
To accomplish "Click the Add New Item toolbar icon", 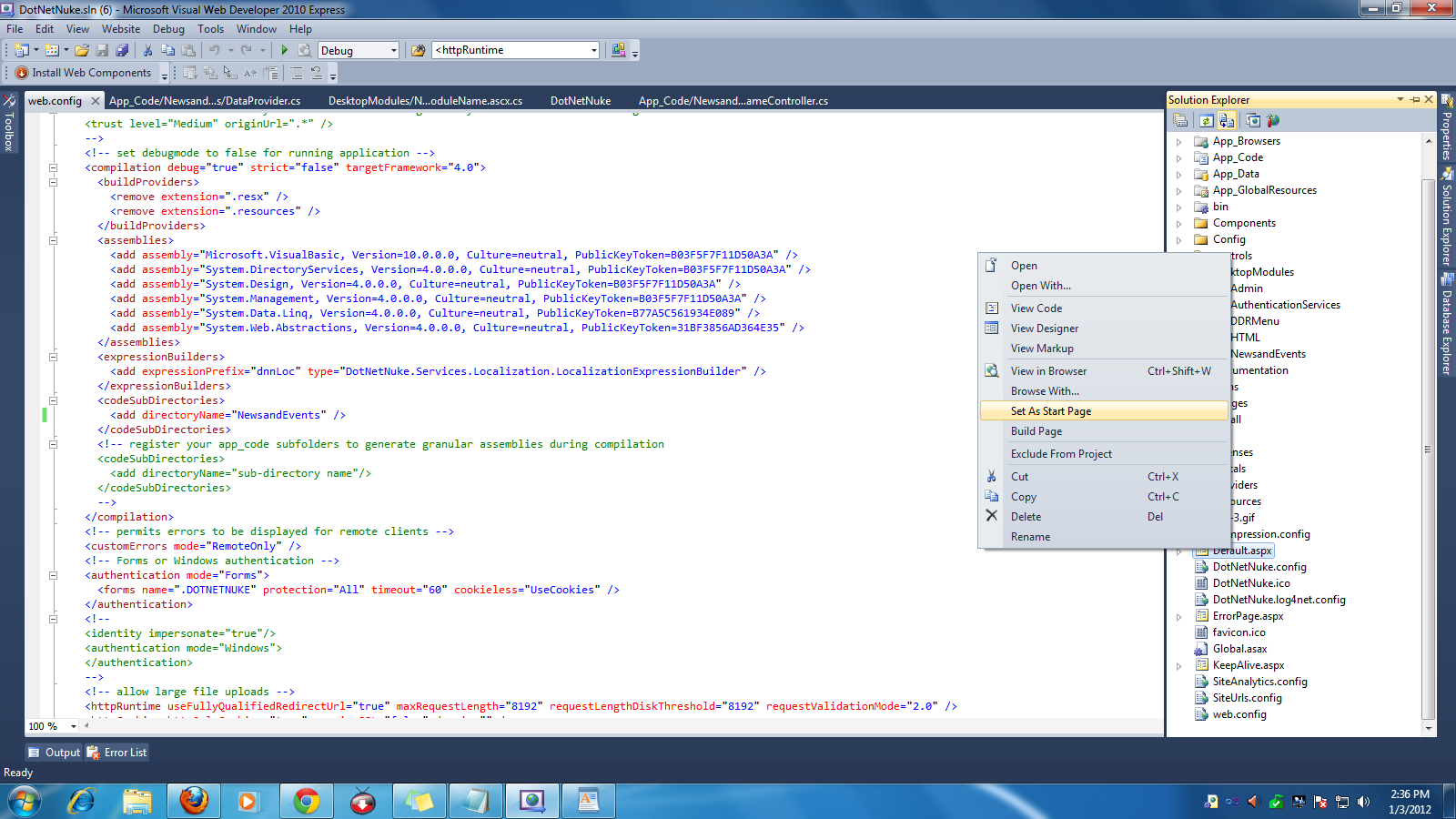I will point(52,50).
